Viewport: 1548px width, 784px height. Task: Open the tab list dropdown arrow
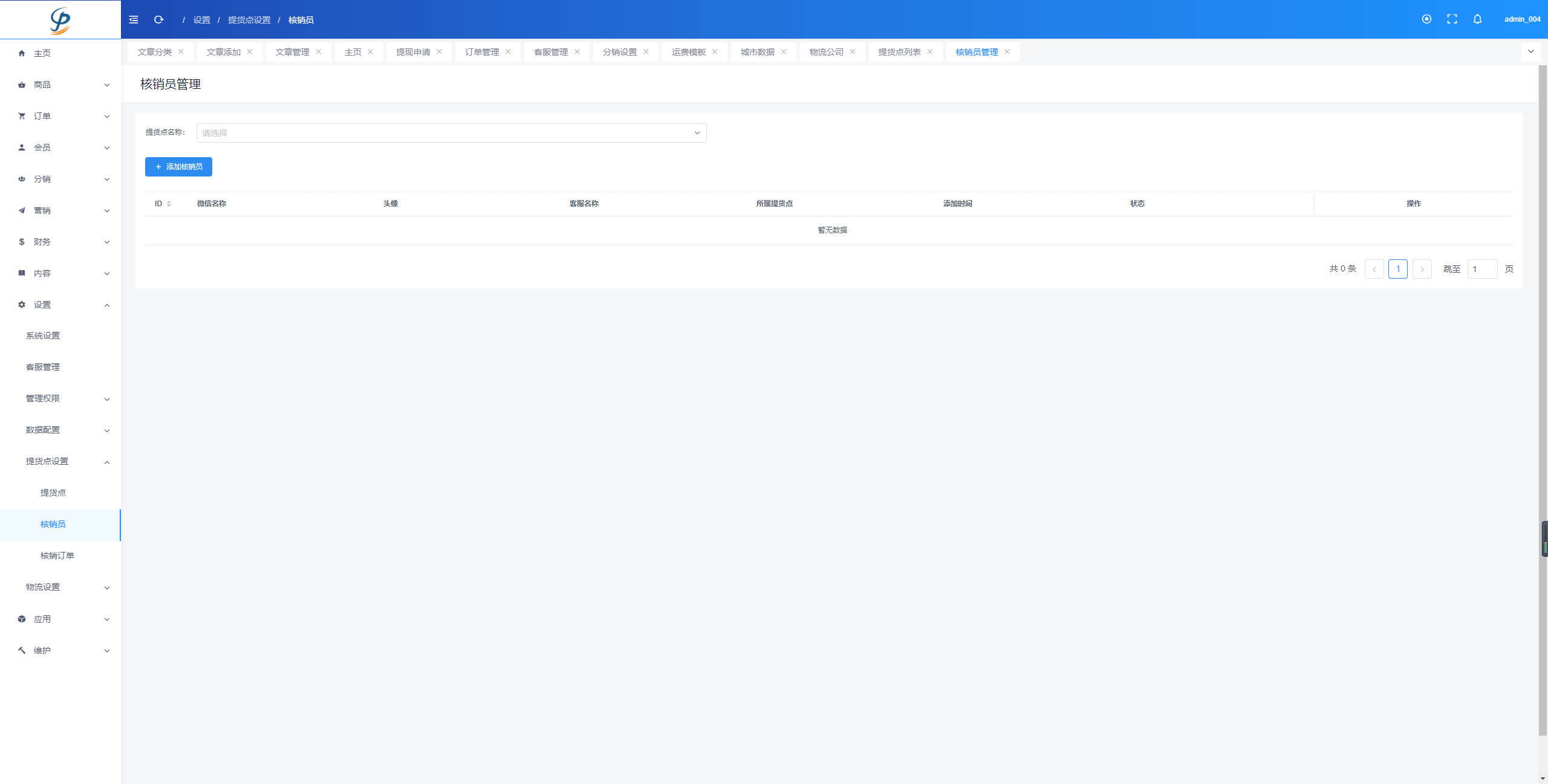(1531, 51)
